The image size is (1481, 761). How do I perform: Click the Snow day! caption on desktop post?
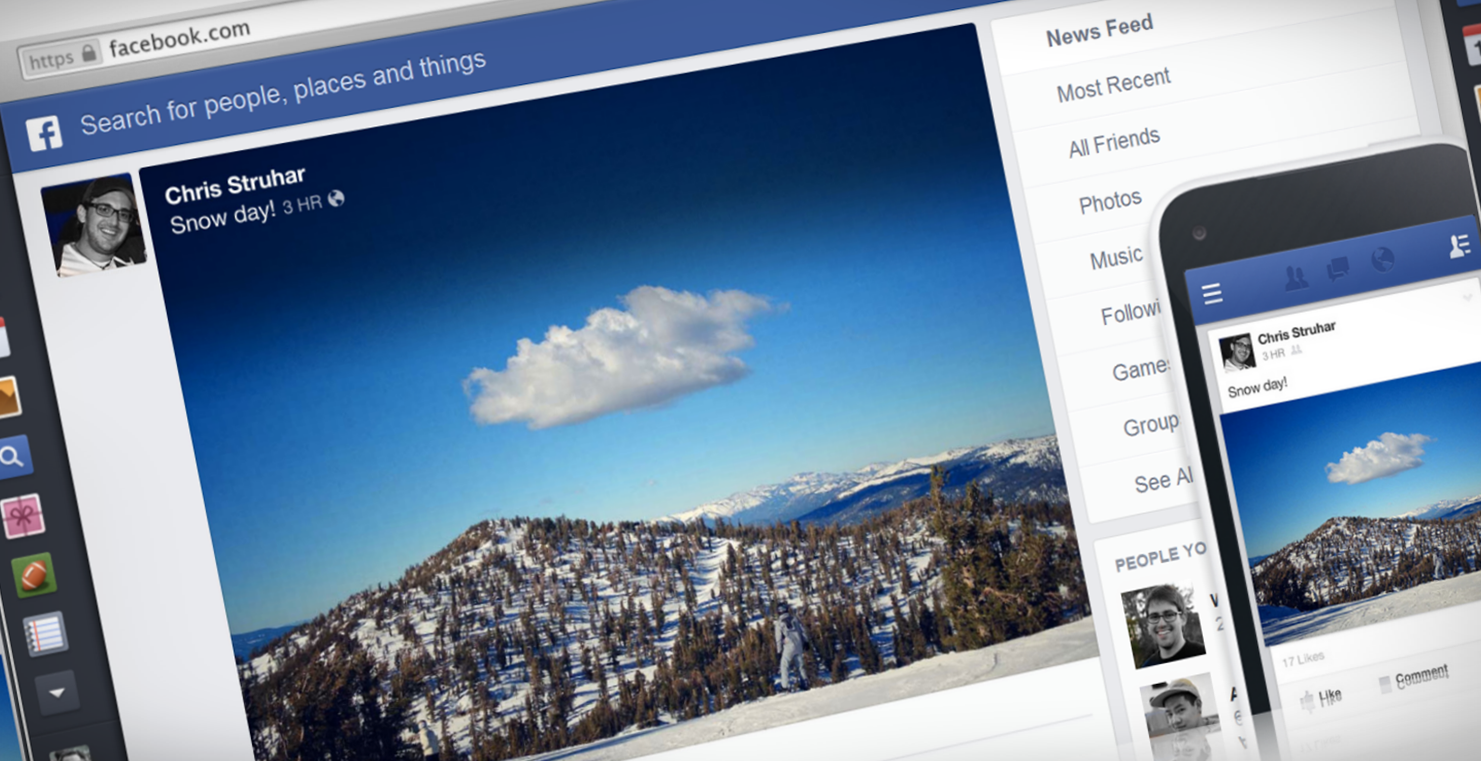tap(222, 218)
